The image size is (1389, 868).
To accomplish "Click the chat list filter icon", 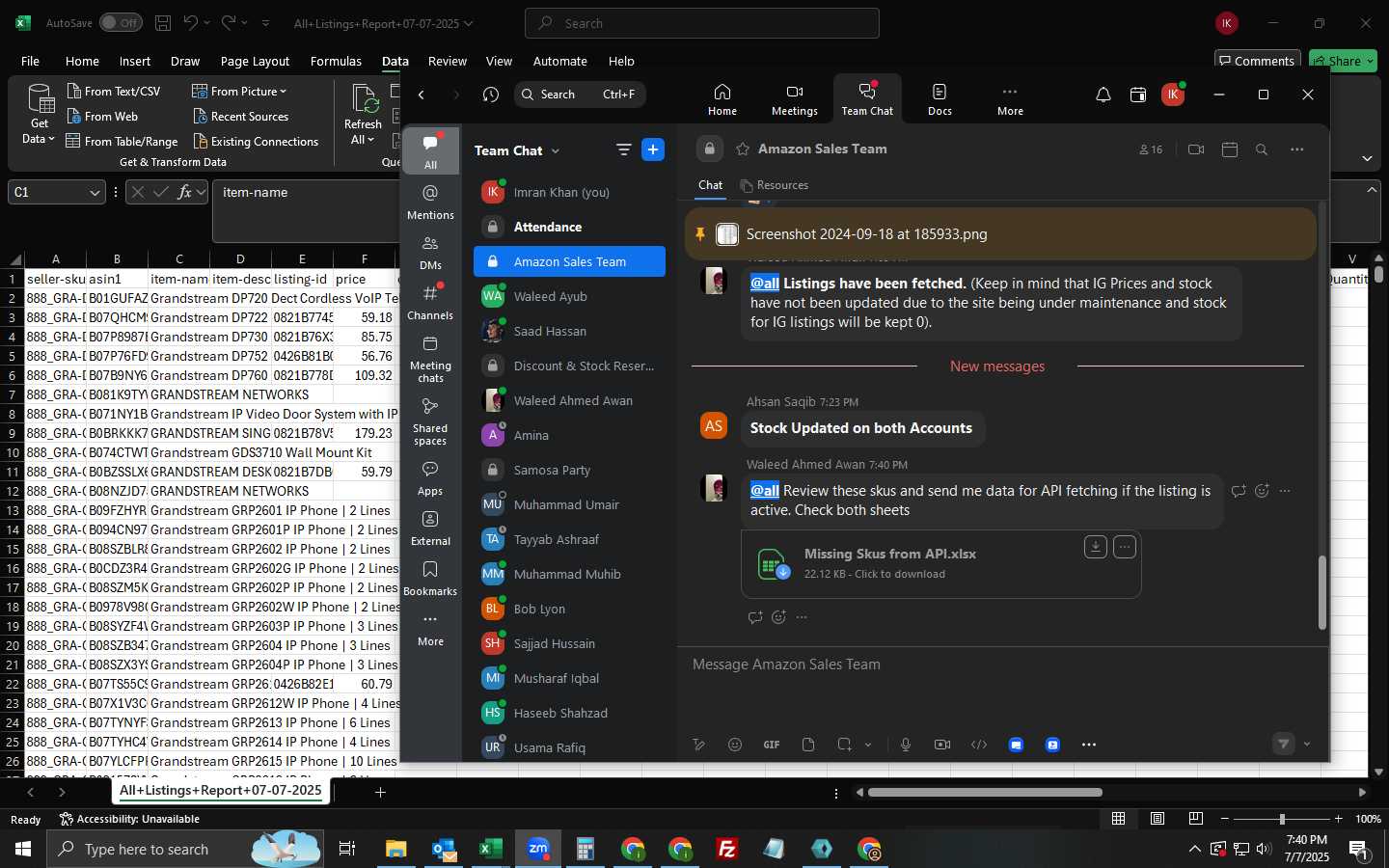I will click(624, 149).
